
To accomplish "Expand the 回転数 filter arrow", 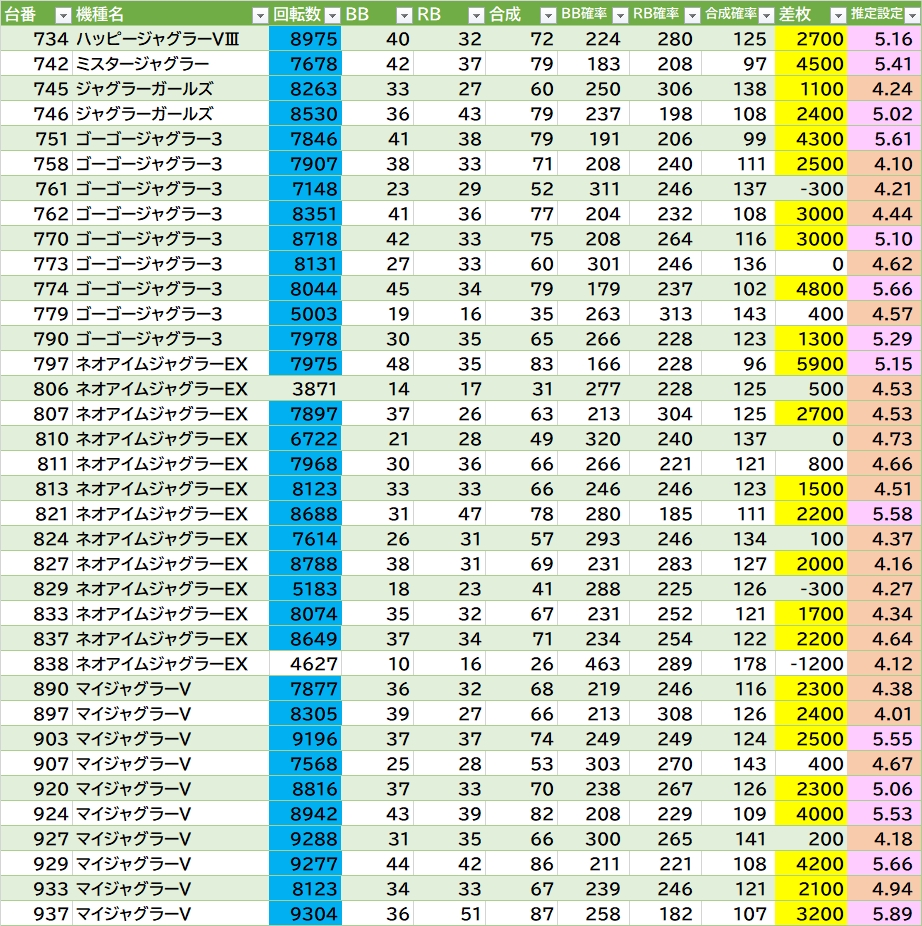I will tap(331, 15).
